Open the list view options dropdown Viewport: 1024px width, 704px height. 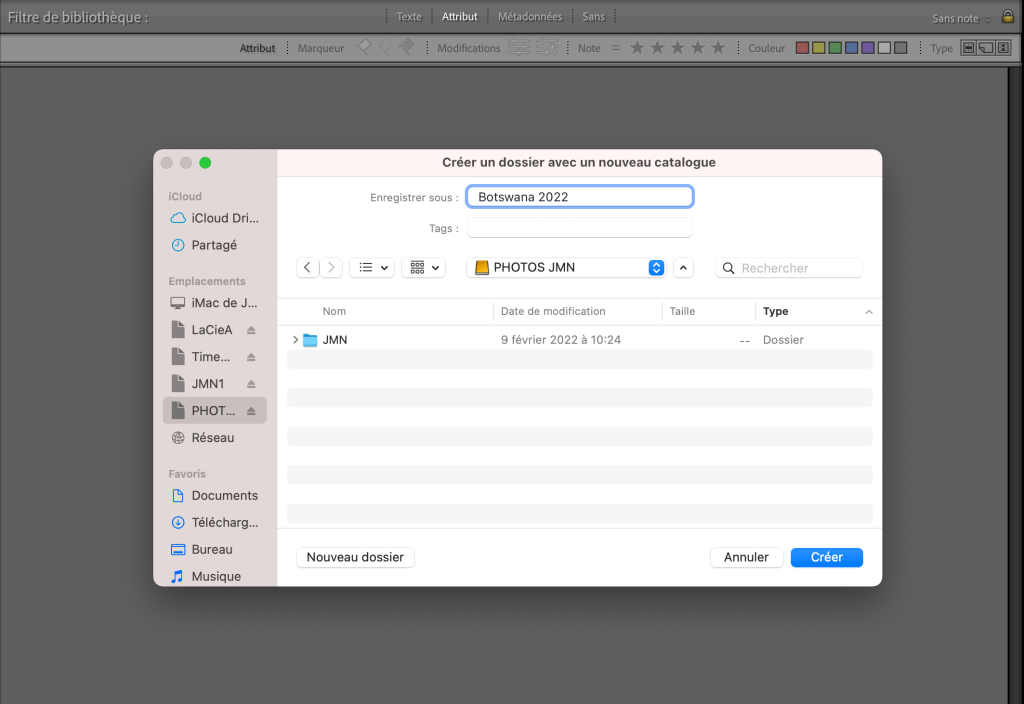[371, 268]
